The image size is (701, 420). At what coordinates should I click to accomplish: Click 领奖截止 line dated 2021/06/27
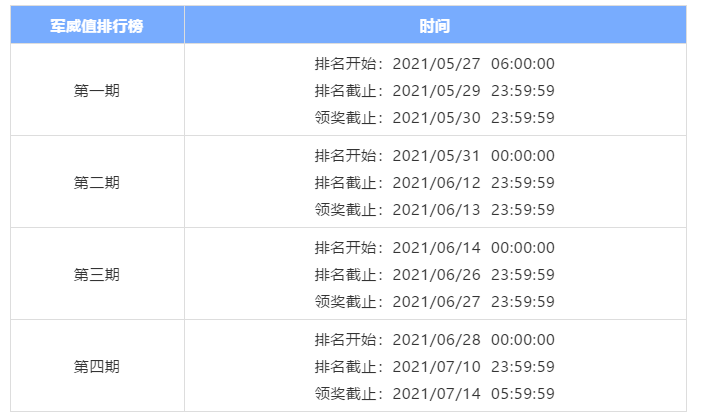point(434,302)
